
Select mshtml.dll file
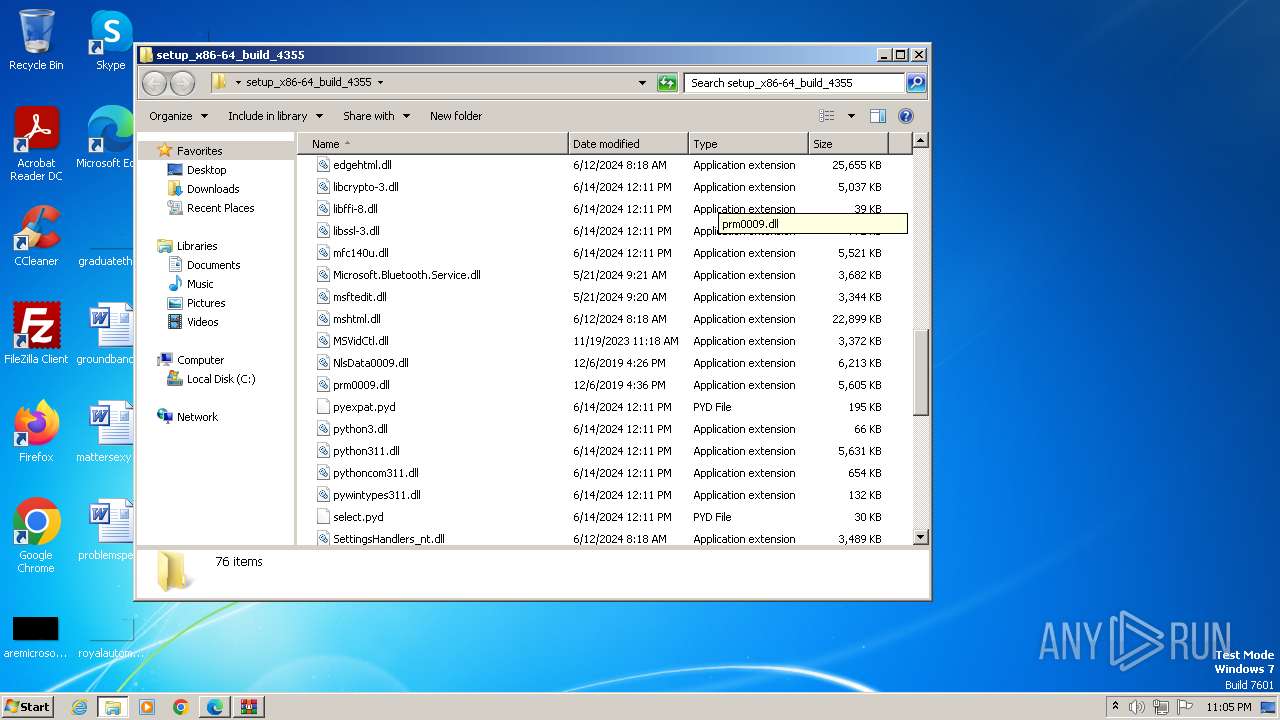357,319
